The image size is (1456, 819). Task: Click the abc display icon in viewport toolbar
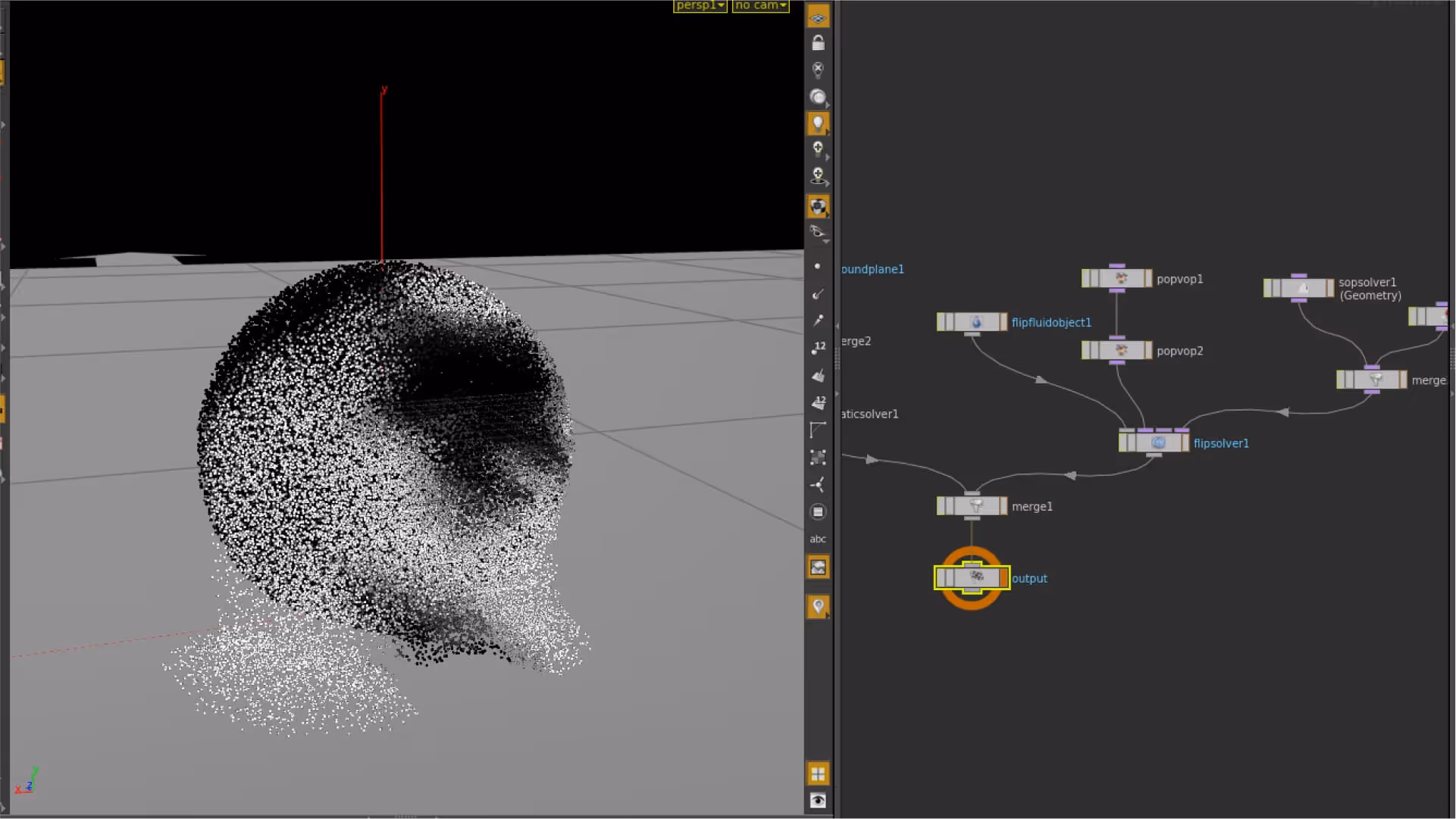coord(818,539)
